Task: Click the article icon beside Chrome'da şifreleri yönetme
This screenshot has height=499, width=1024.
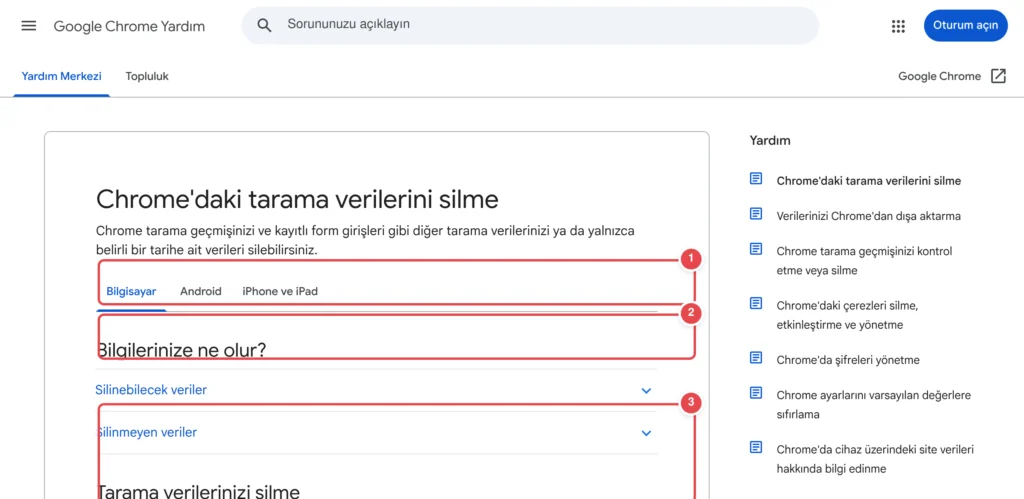Action: pyautogui.click(x=756, y=358)
